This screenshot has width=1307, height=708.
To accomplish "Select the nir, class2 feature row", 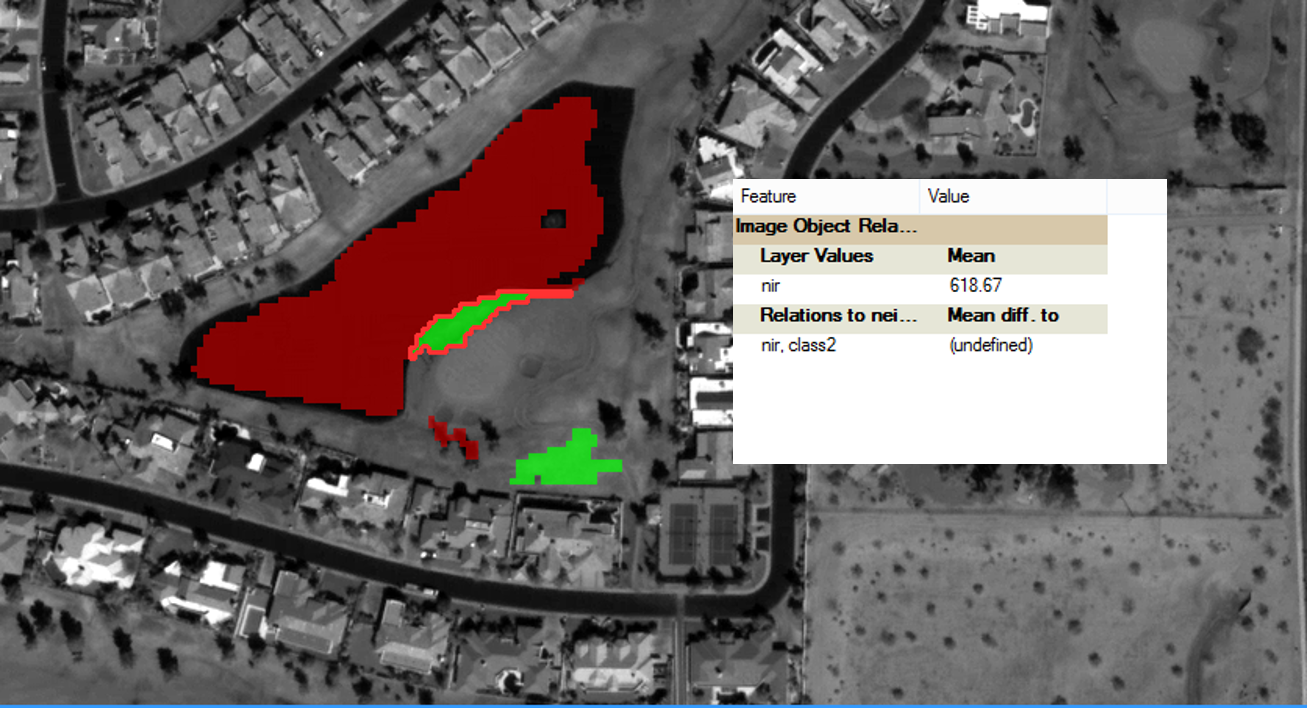I will coord(800,345).
